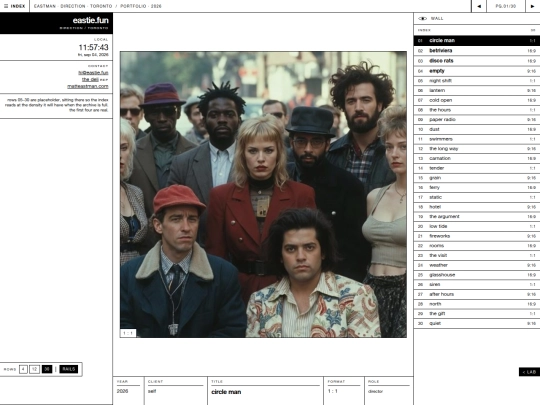
Task: Select index row 11 swimmers
Action: point(477,139)
